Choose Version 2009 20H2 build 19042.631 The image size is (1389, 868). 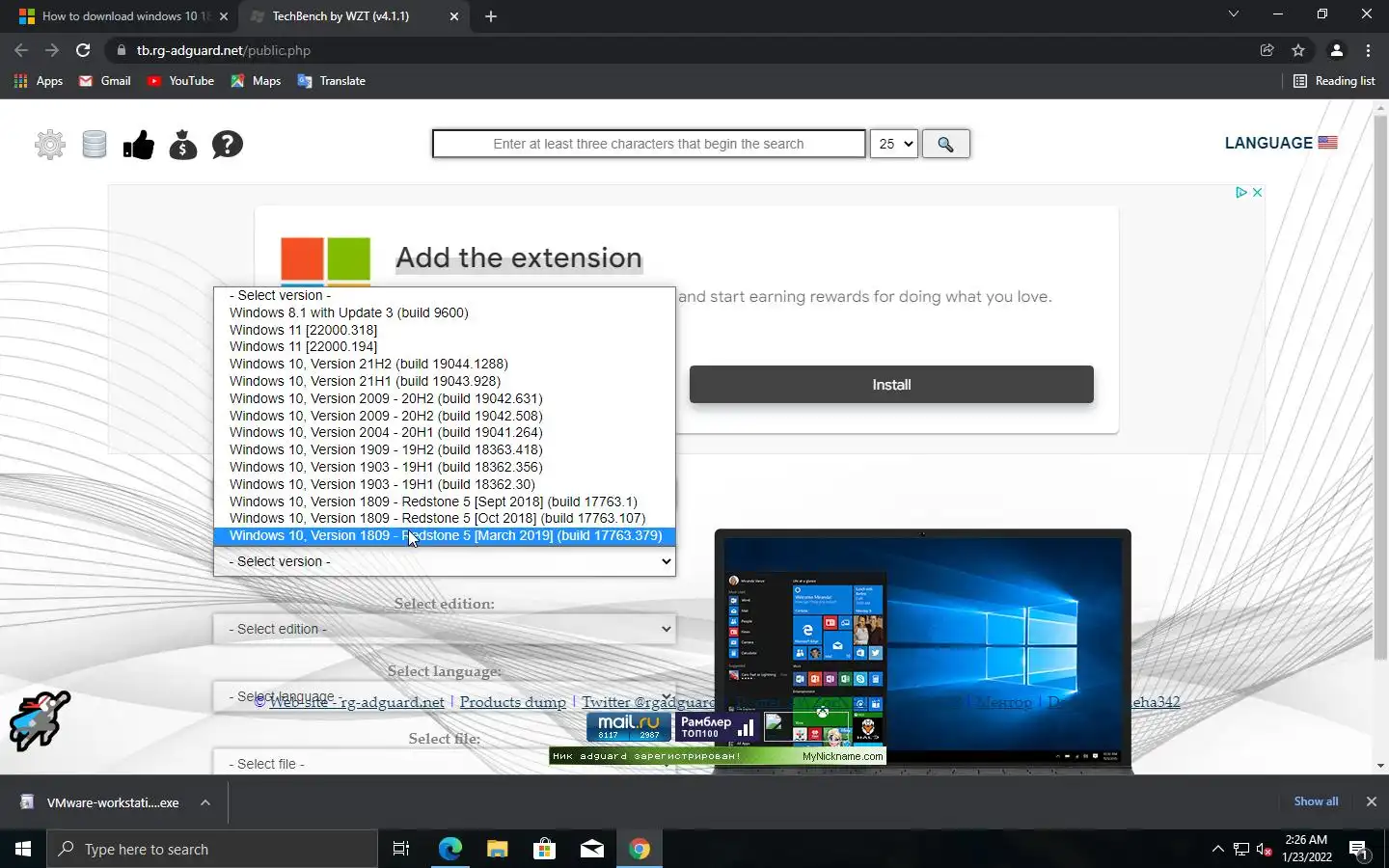pos(445,398)
